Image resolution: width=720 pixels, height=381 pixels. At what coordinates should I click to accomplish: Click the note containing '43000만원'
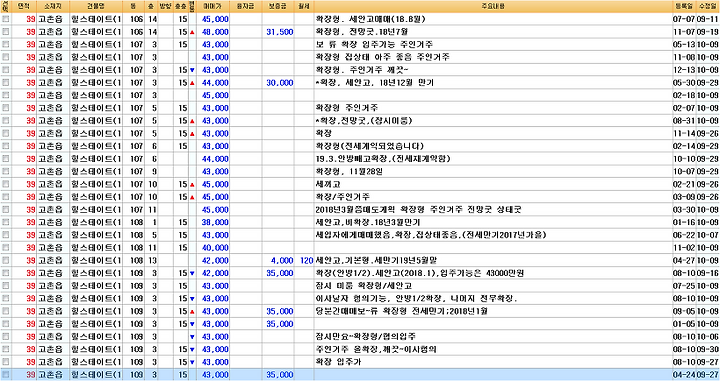(420, 273)
